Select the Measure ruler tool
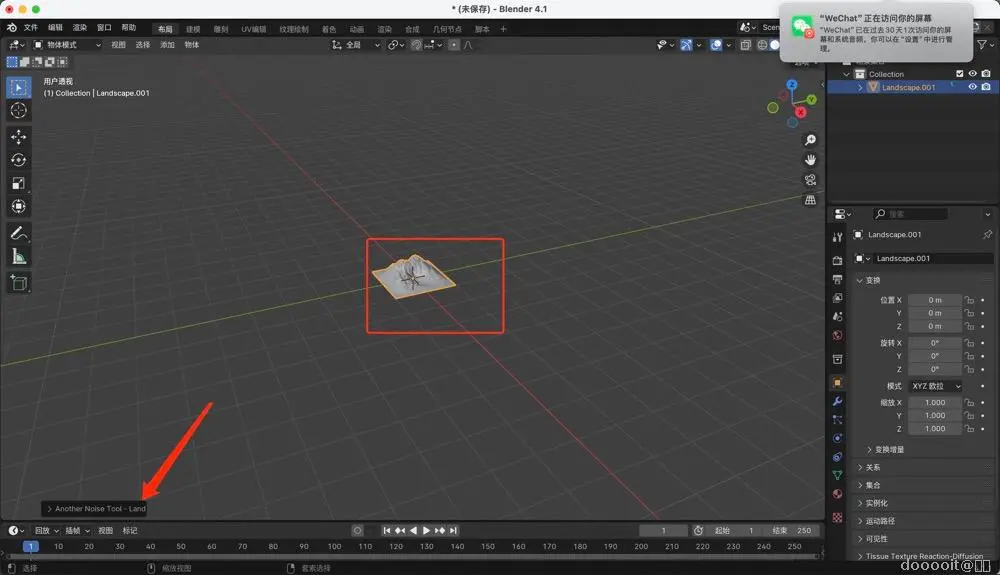Screen dimensions: 1000x575 18,256
